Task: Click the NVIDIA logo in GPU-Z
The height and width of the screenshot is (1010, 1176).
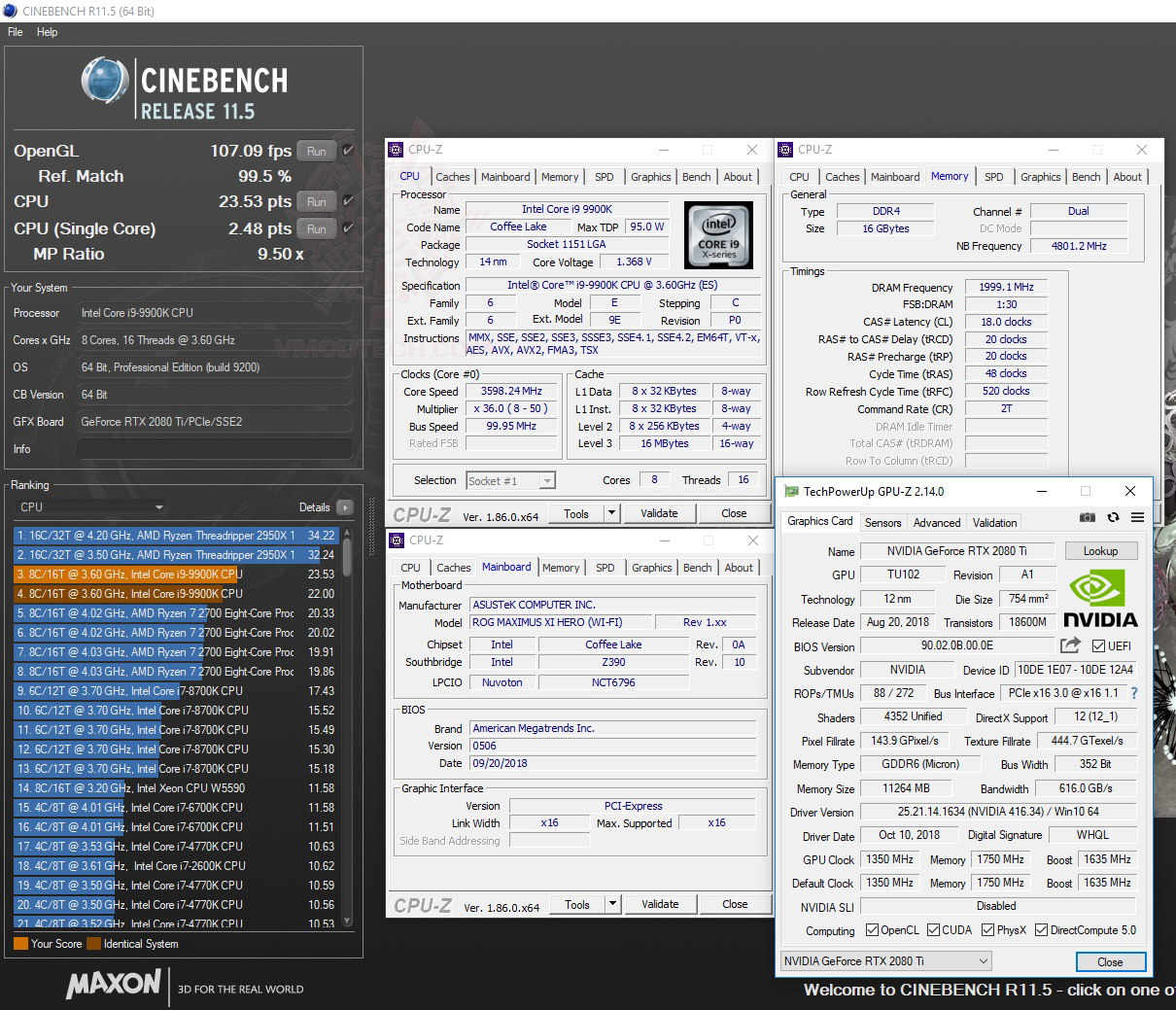Action: point(1099,598)
